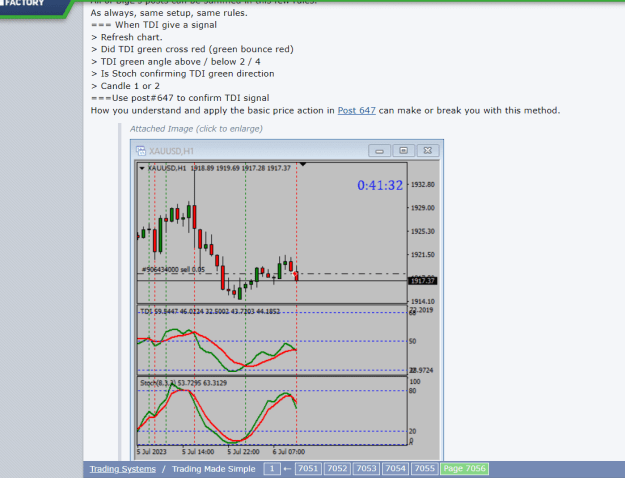Click the '5 Jul 22:00' time axis label

tap(244, 452)
